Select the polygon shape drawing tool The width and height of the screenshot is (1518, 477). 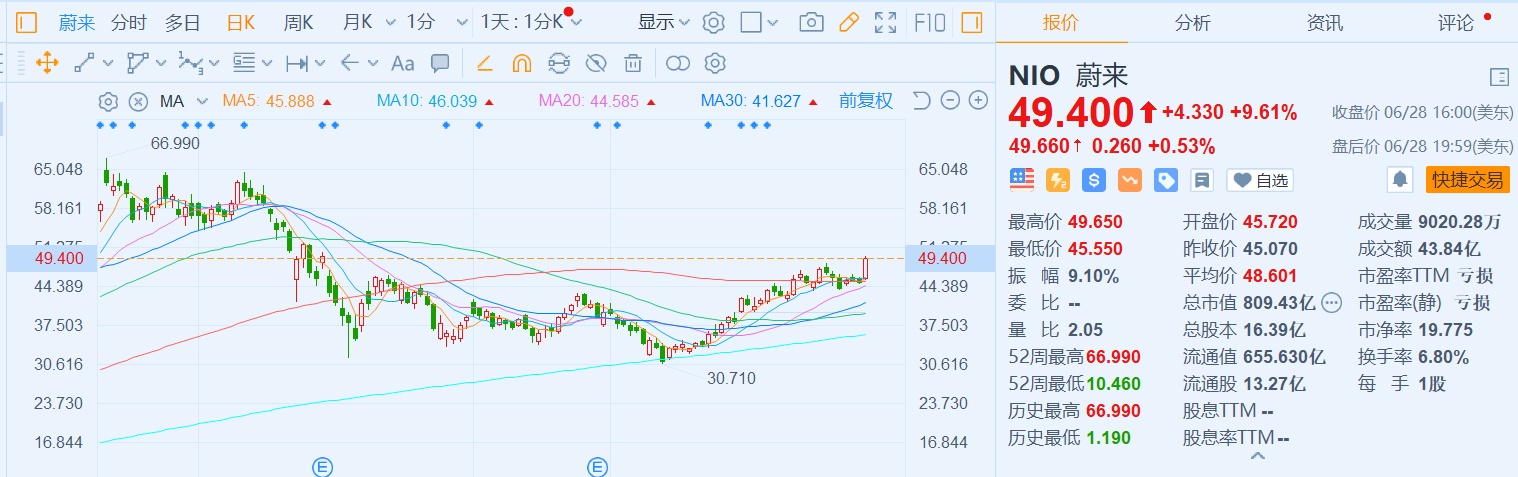137,63
